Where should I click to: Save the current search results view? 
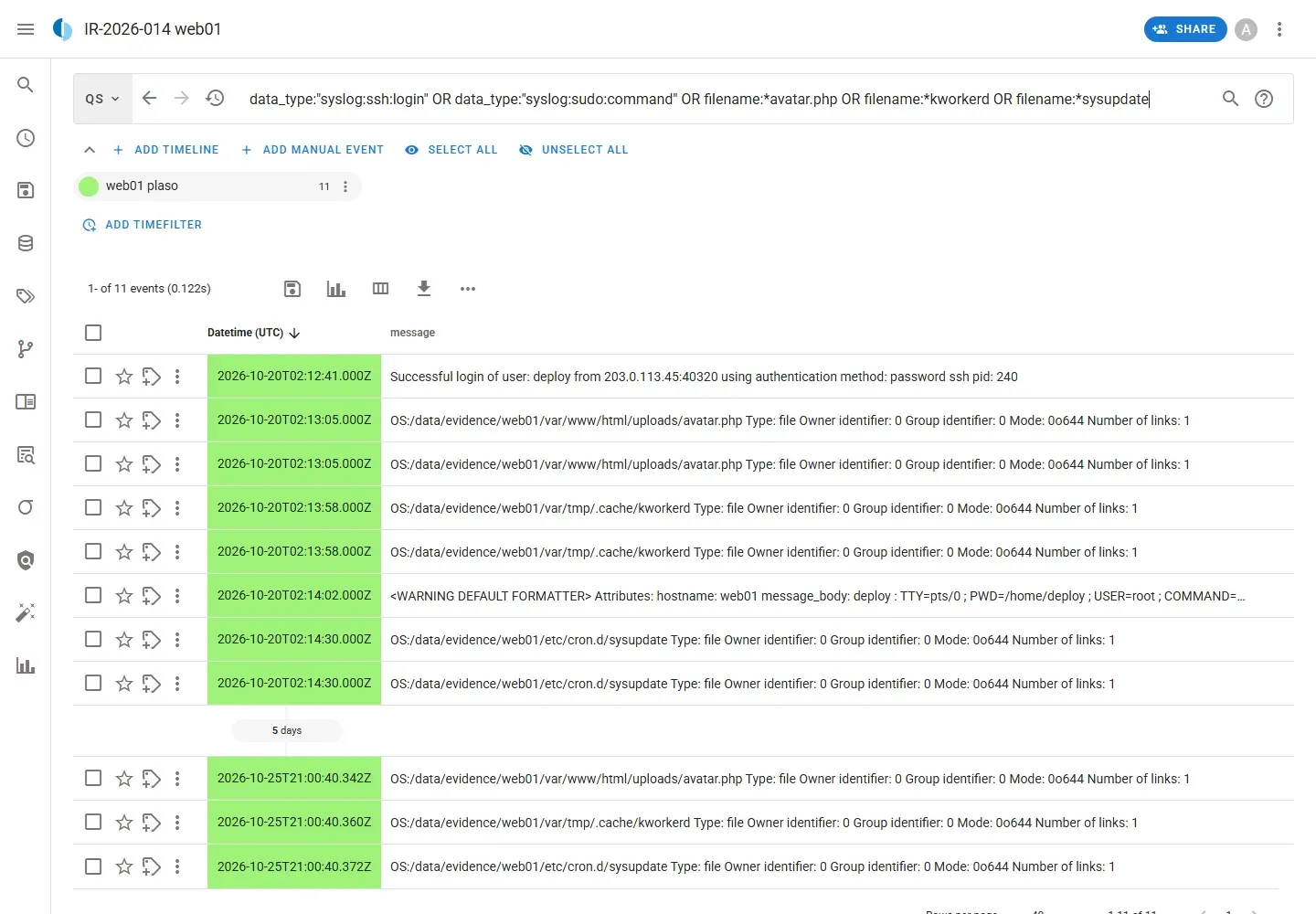click(x=292, y=289)
